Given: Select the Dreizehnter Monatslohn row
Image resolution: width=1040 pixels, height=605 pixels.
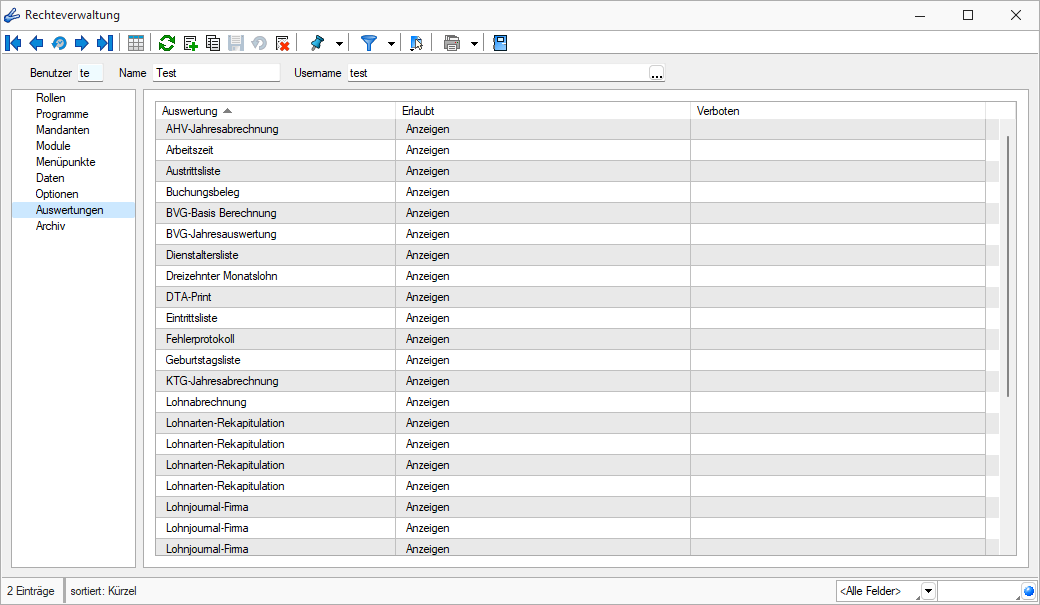Looking at the screenshot, I should pos(570,276).
